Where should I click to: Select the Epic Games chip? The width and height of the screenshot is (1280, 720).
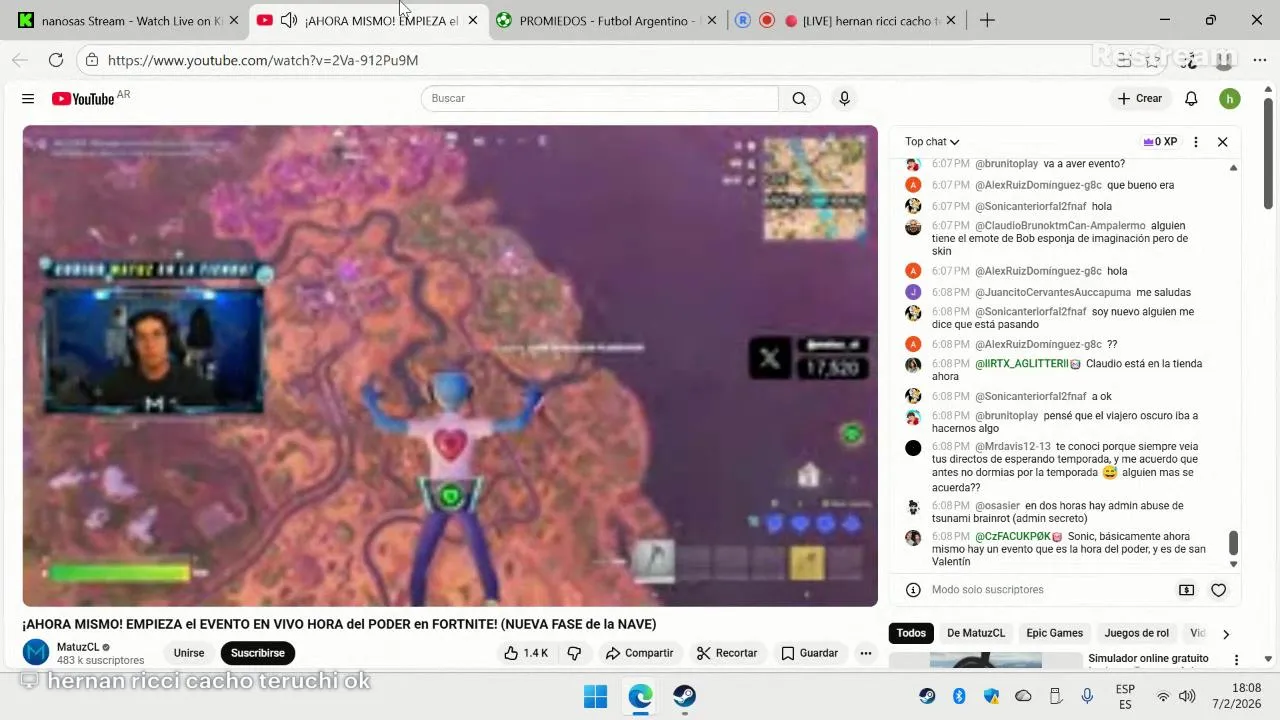coord(1054,633)
